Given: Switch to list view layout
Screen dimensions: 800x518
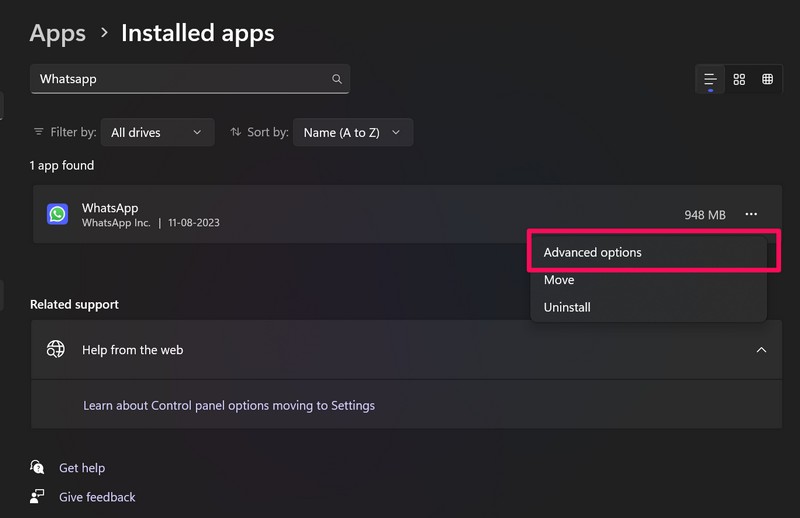Looking at the screenshot, I should tap(710, 79).
